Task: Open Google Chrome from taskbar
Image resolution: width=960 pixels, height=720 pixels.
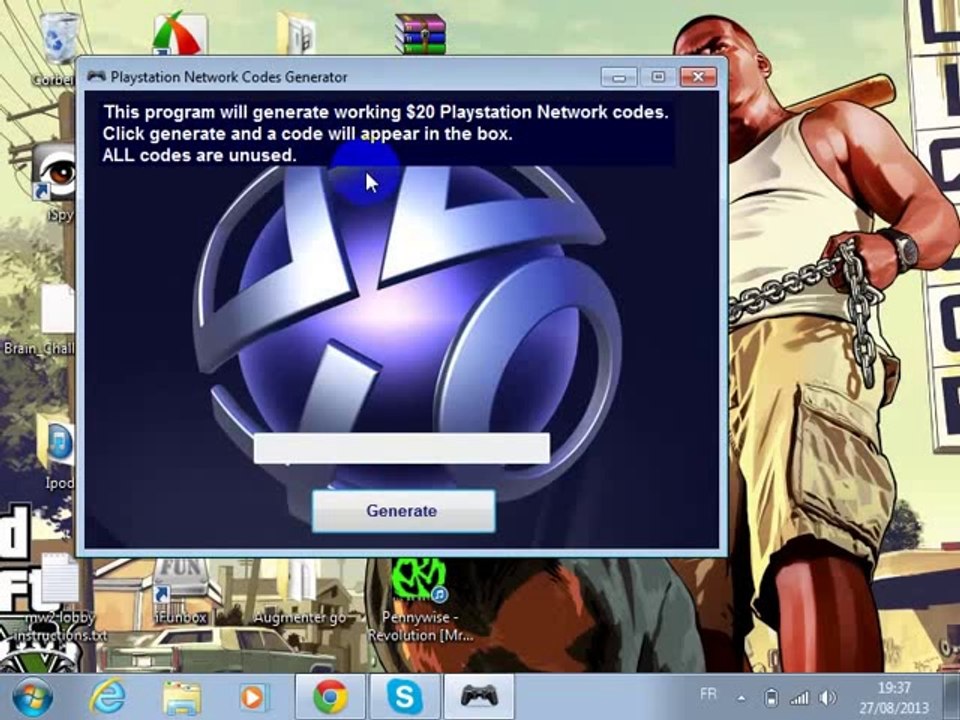Action: pyautogui.click(x=331, y=697)
